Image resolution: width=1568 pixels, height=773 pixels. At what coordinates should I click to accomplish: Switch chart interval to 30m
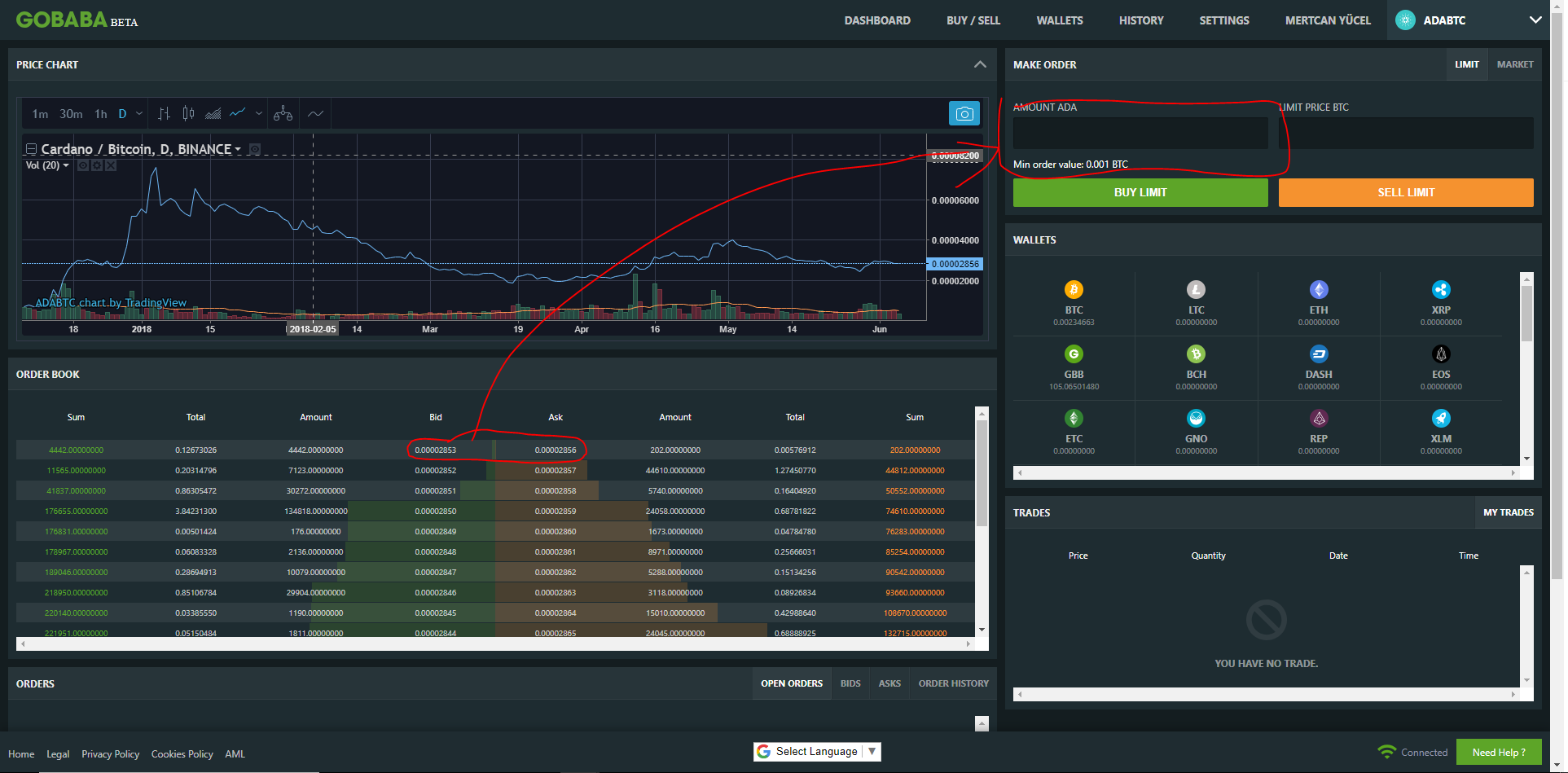(x=71, y=114)
